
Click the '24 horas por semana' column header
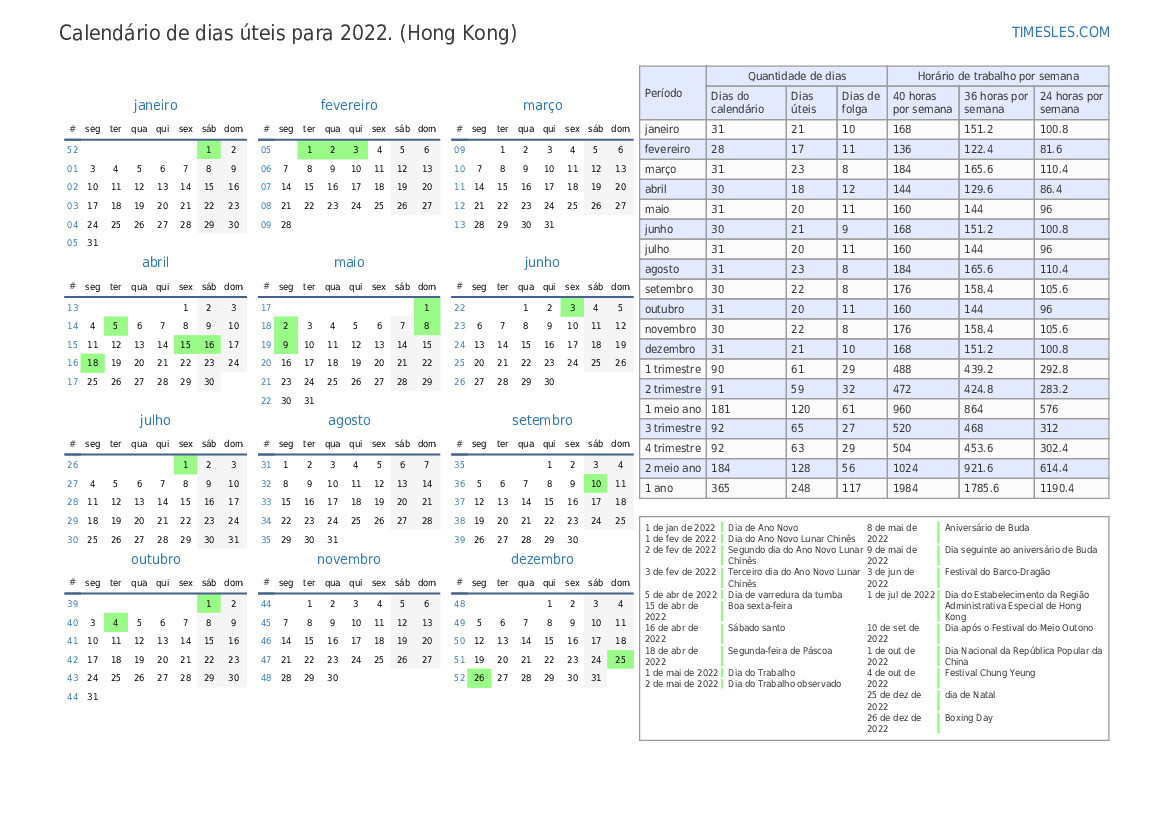click(1071, 103)
